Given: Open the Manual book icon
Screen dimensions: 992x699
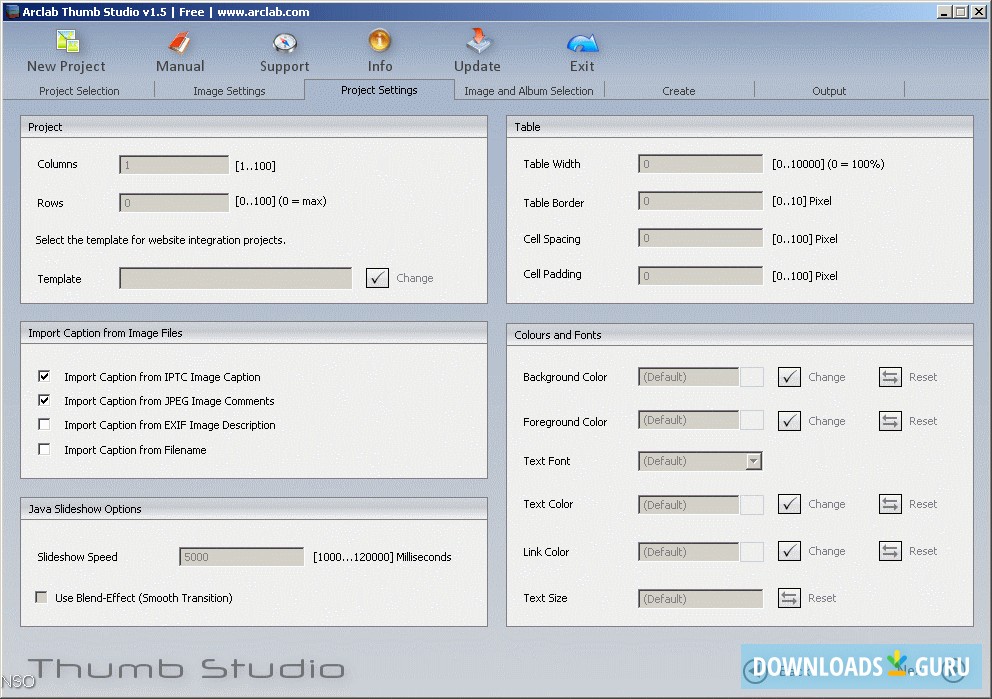Looking at the screenshot, I should click(x=180, y=42).
